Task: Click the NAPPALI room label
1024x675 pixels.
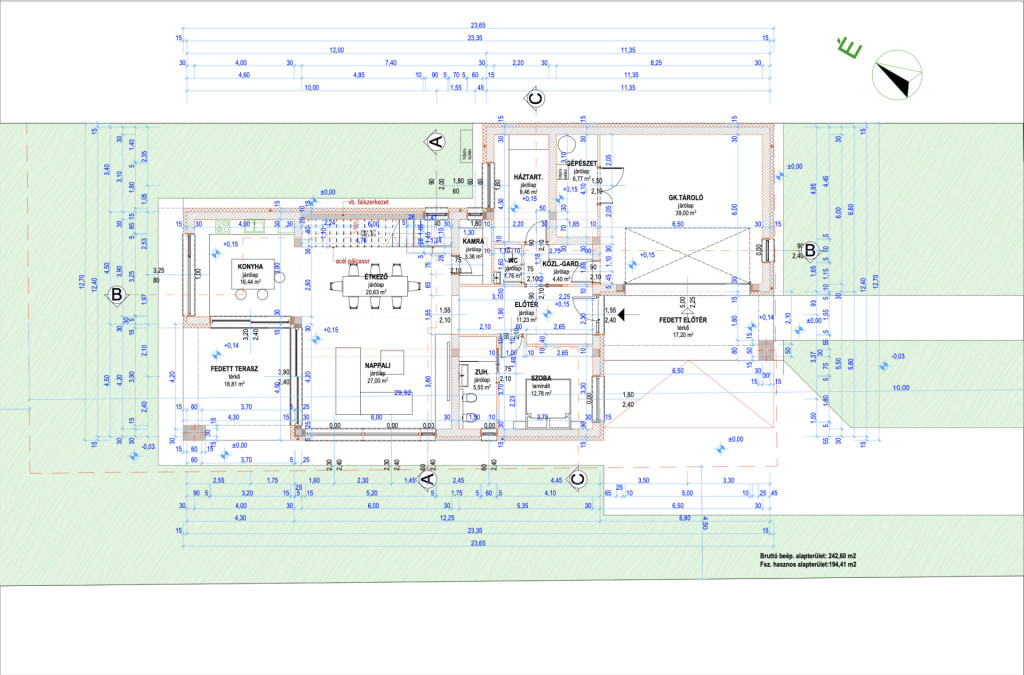Action: click(x=377, y=367)
